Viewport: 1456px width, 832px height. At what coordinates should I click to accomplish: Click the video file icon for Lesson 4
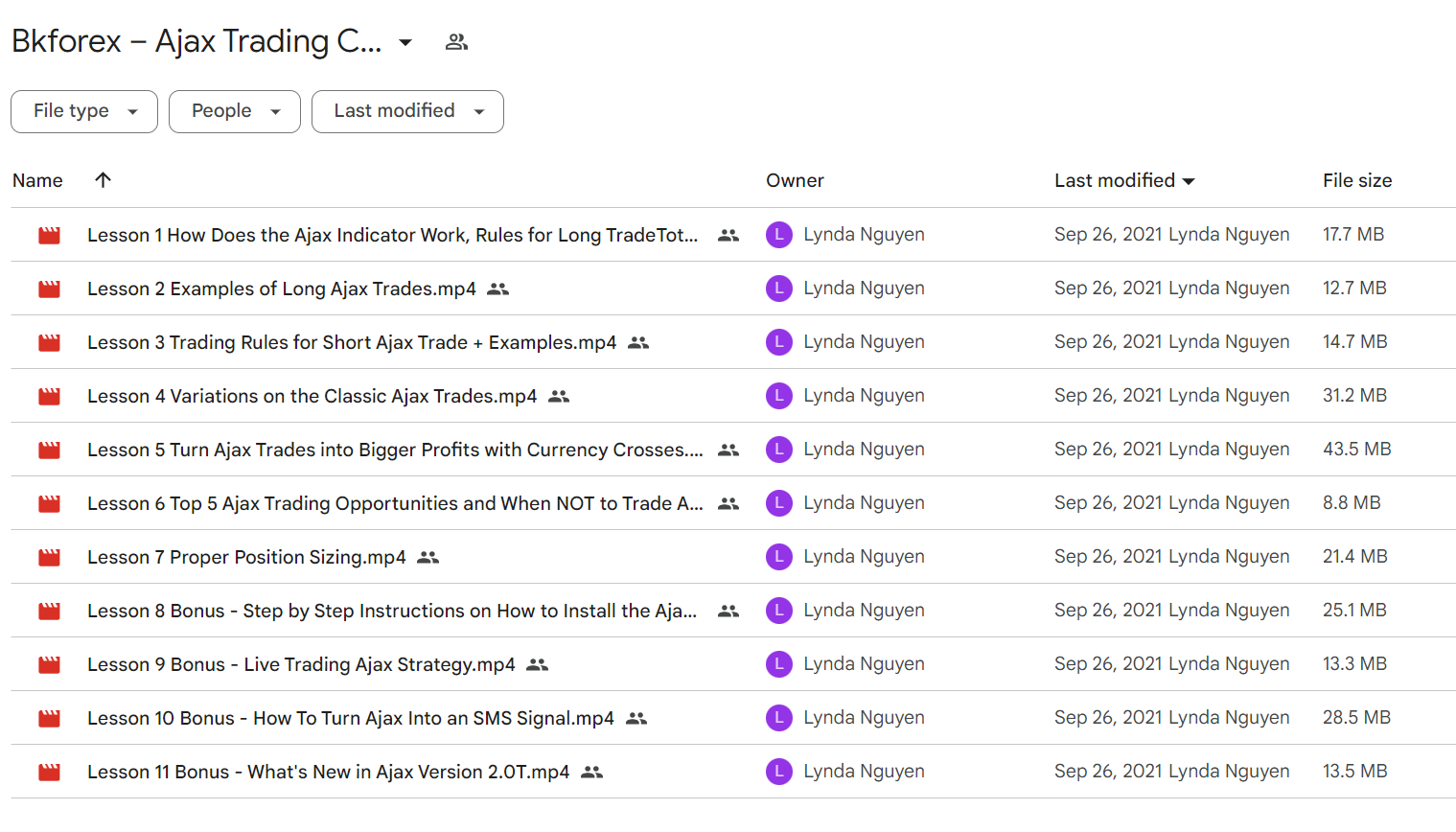(49, 396)
